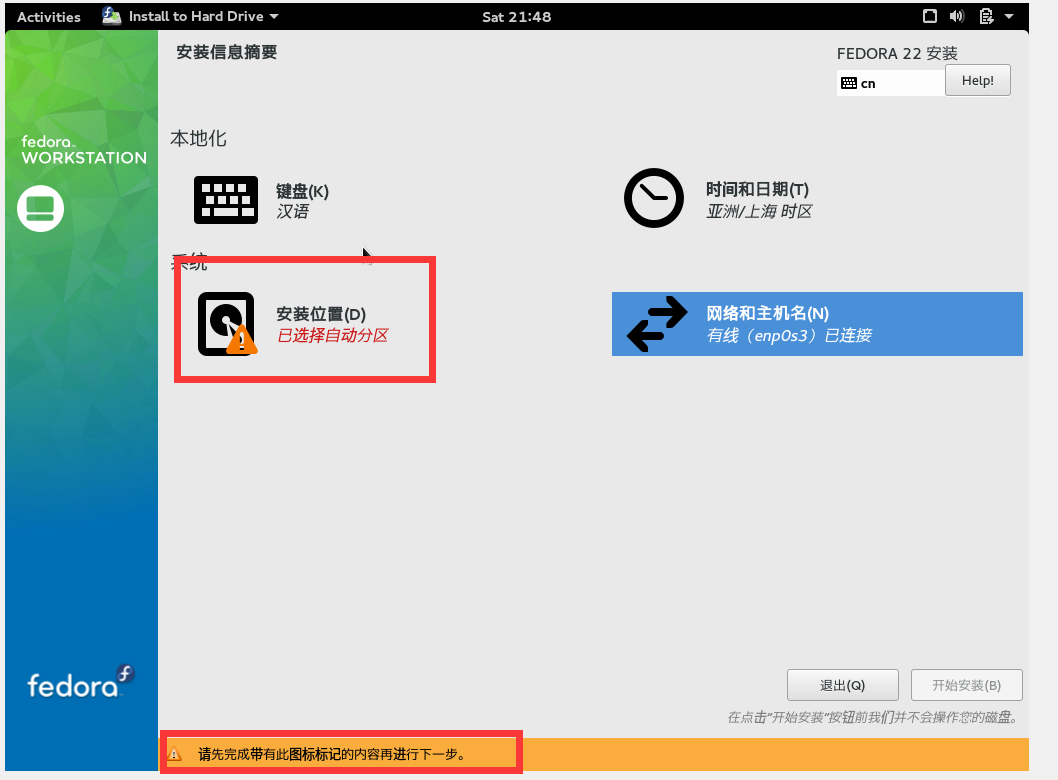This screenshot has width=1058, height=780.
Task: Open the 时间和日期(T) clock icon
Action: pyautogui.click(x=654, y=198)
